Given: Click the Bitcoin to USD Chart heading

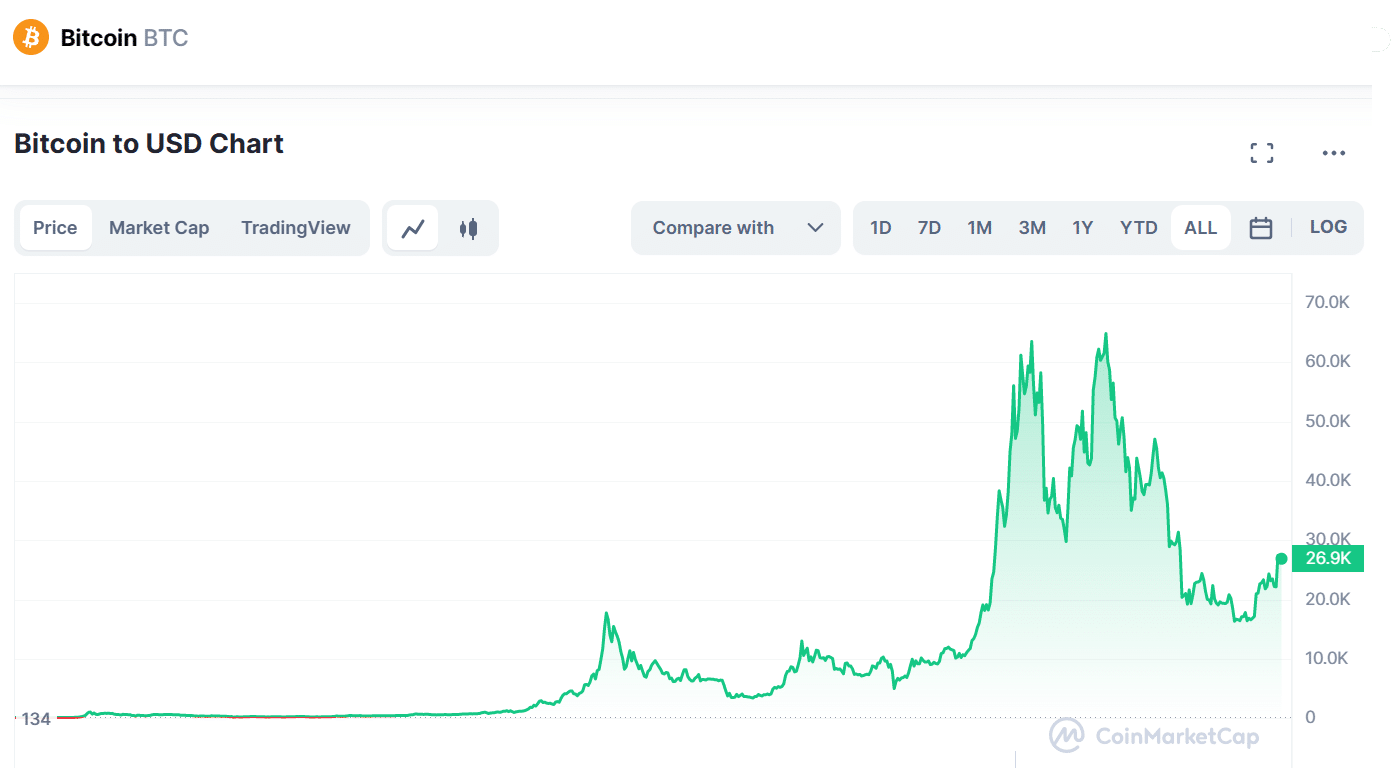Looking at the screenshot, I should (149, 144).
